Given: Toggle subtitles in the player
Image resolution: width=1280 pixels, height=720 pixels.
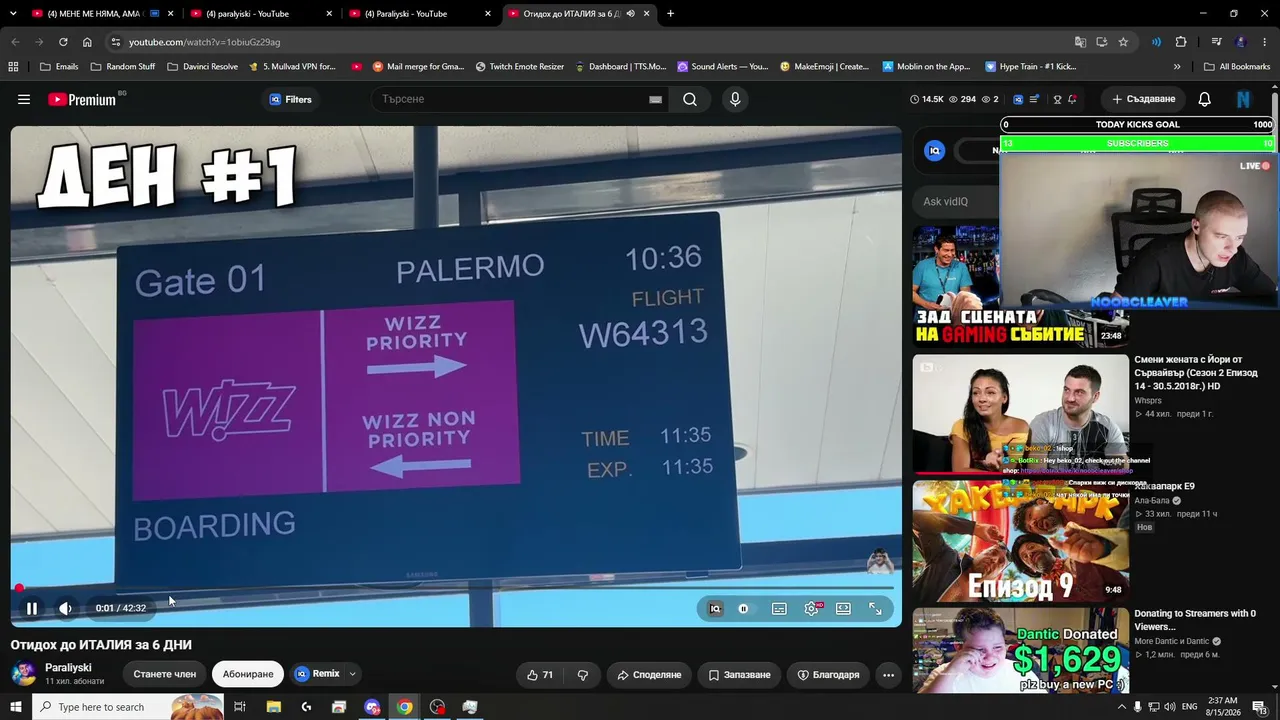Looking at the screenshot, I should tap(779, 608).
